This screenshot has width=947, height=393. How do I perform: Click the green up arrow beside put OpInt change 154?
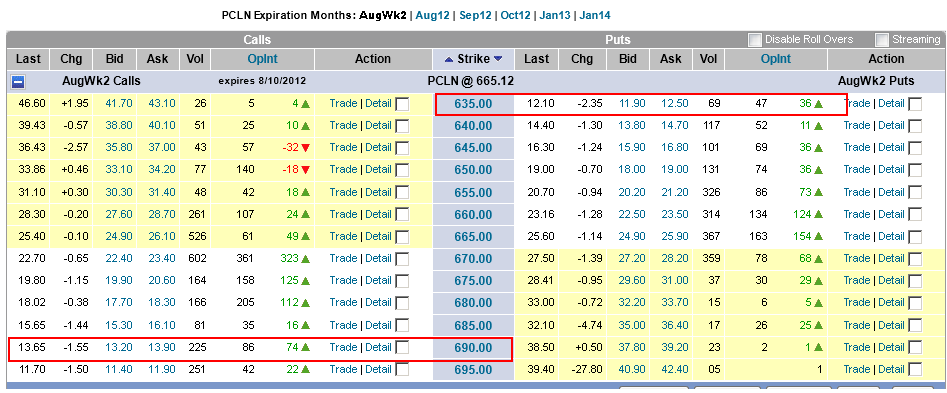tap(818, 237)
